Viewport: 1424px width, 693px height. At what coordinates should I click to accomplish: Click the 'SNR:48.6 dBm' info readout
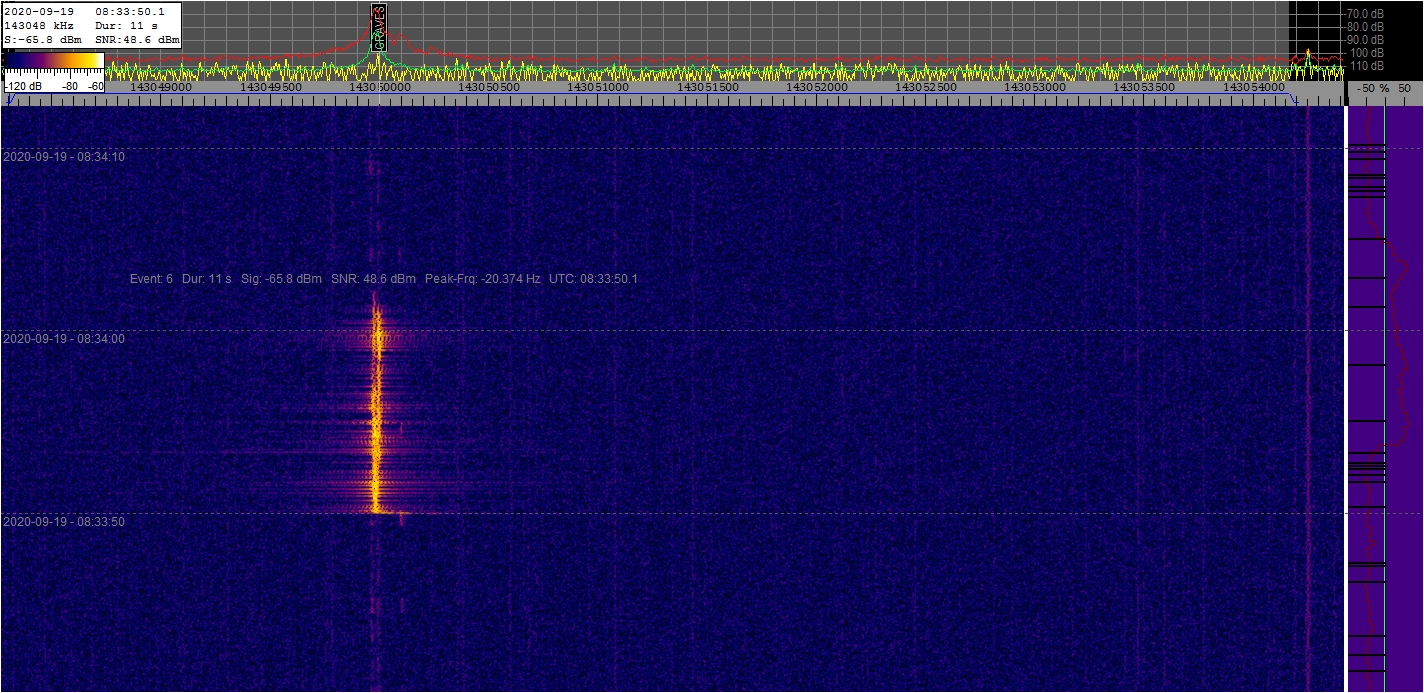click(136, 40)
